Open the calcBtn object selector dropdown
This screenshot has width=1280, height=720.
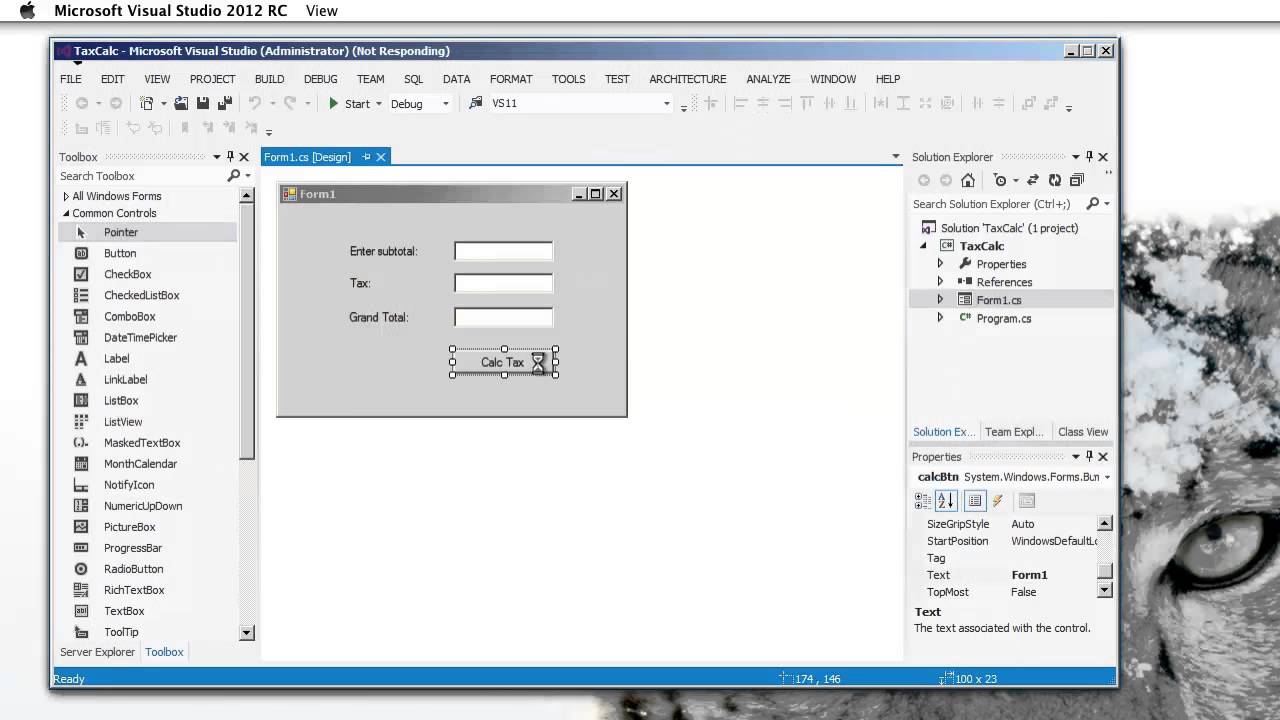pos(1107,477)
